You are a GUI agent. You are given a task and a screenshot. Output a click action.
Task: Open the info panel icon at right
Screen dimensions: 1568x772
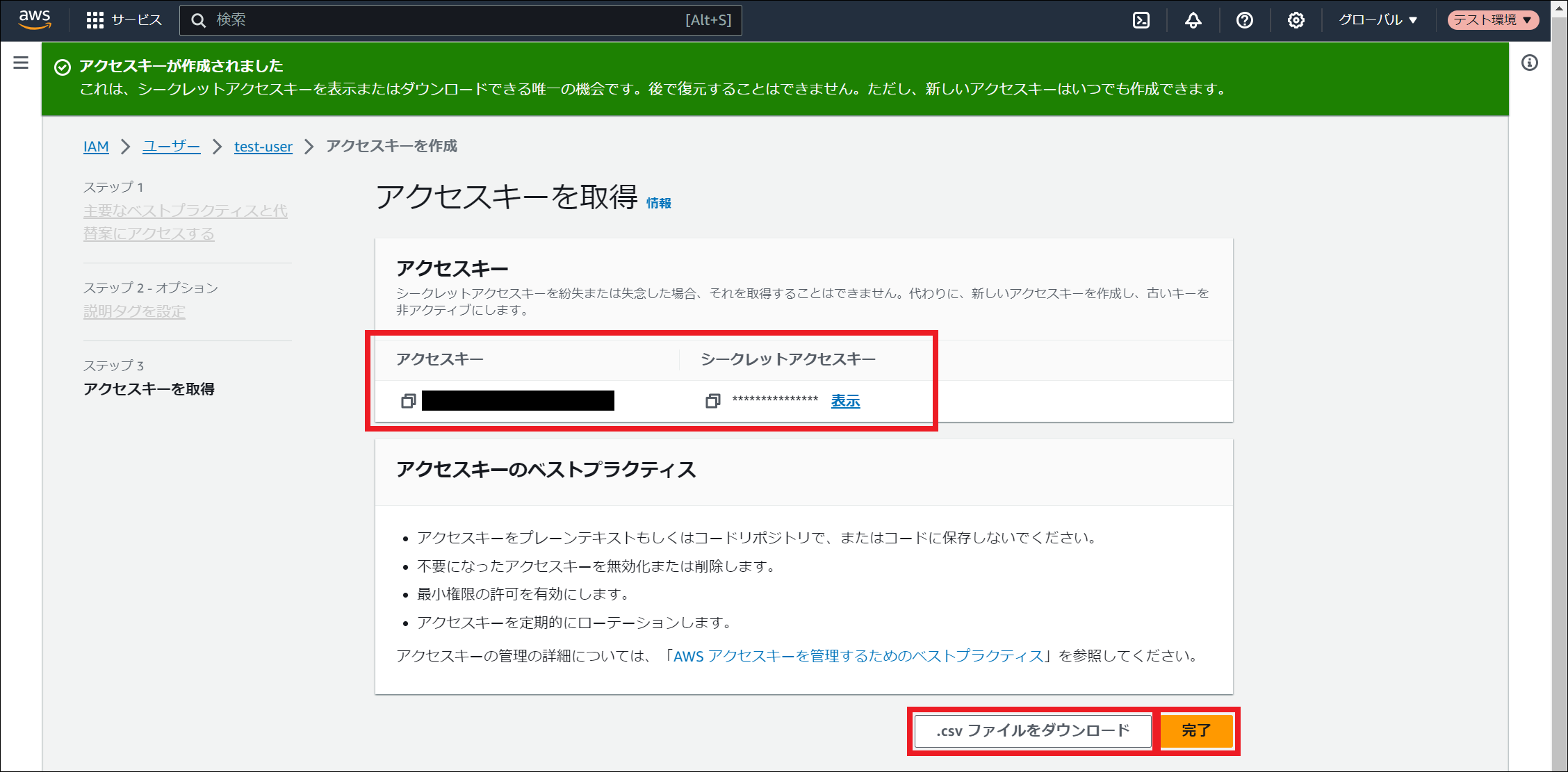(x=1529, y=63)
